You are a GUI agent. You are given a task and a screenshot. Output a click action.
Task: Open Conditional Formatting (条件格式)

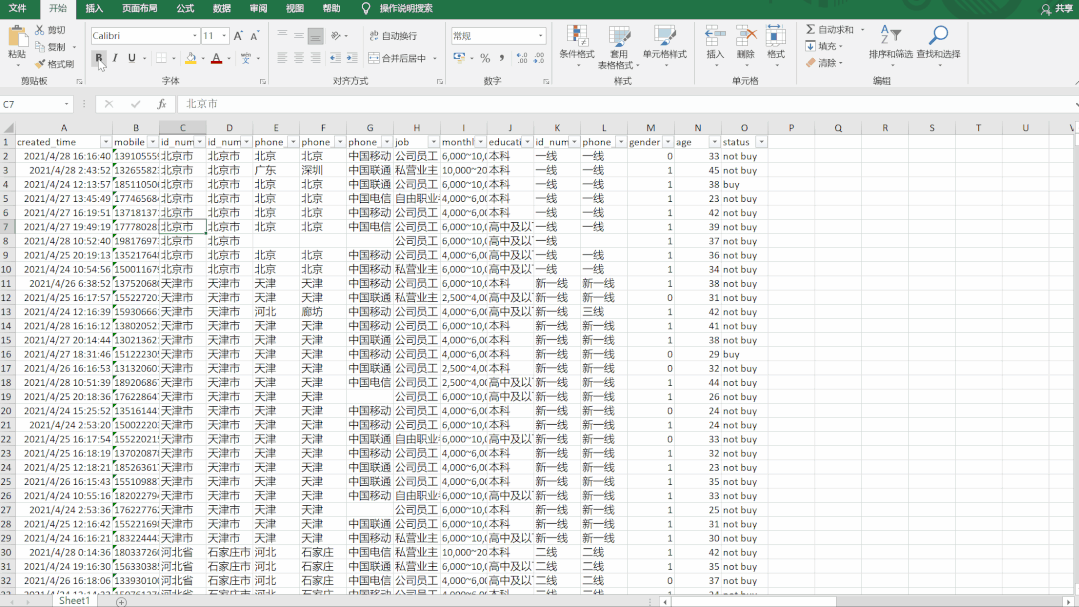577,46
